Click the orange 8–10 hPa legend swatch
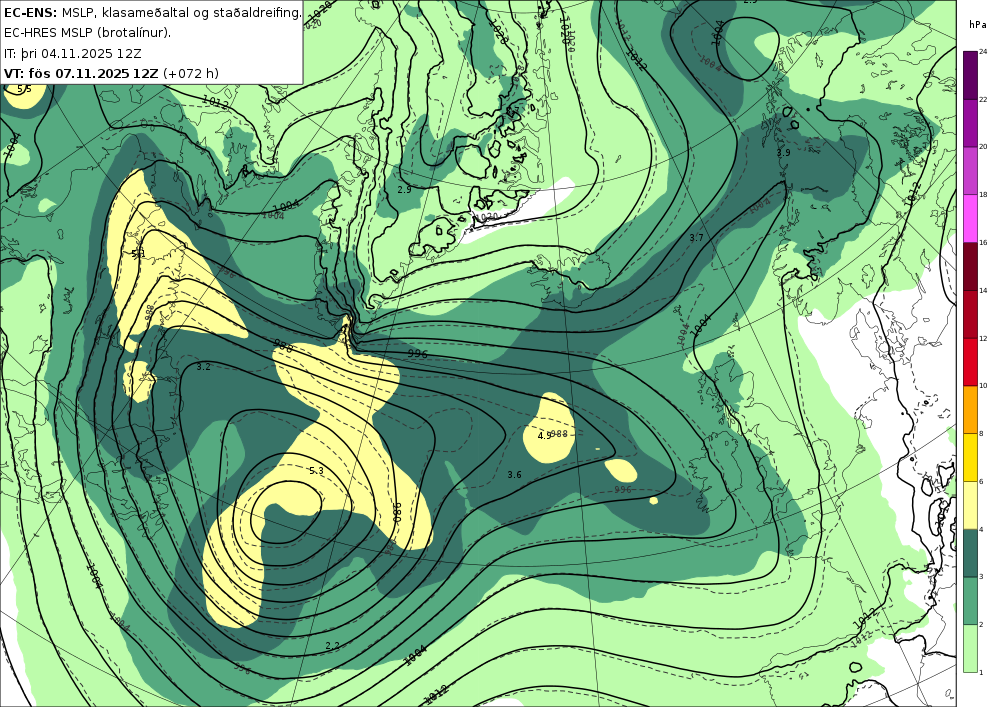 [970, 409]
